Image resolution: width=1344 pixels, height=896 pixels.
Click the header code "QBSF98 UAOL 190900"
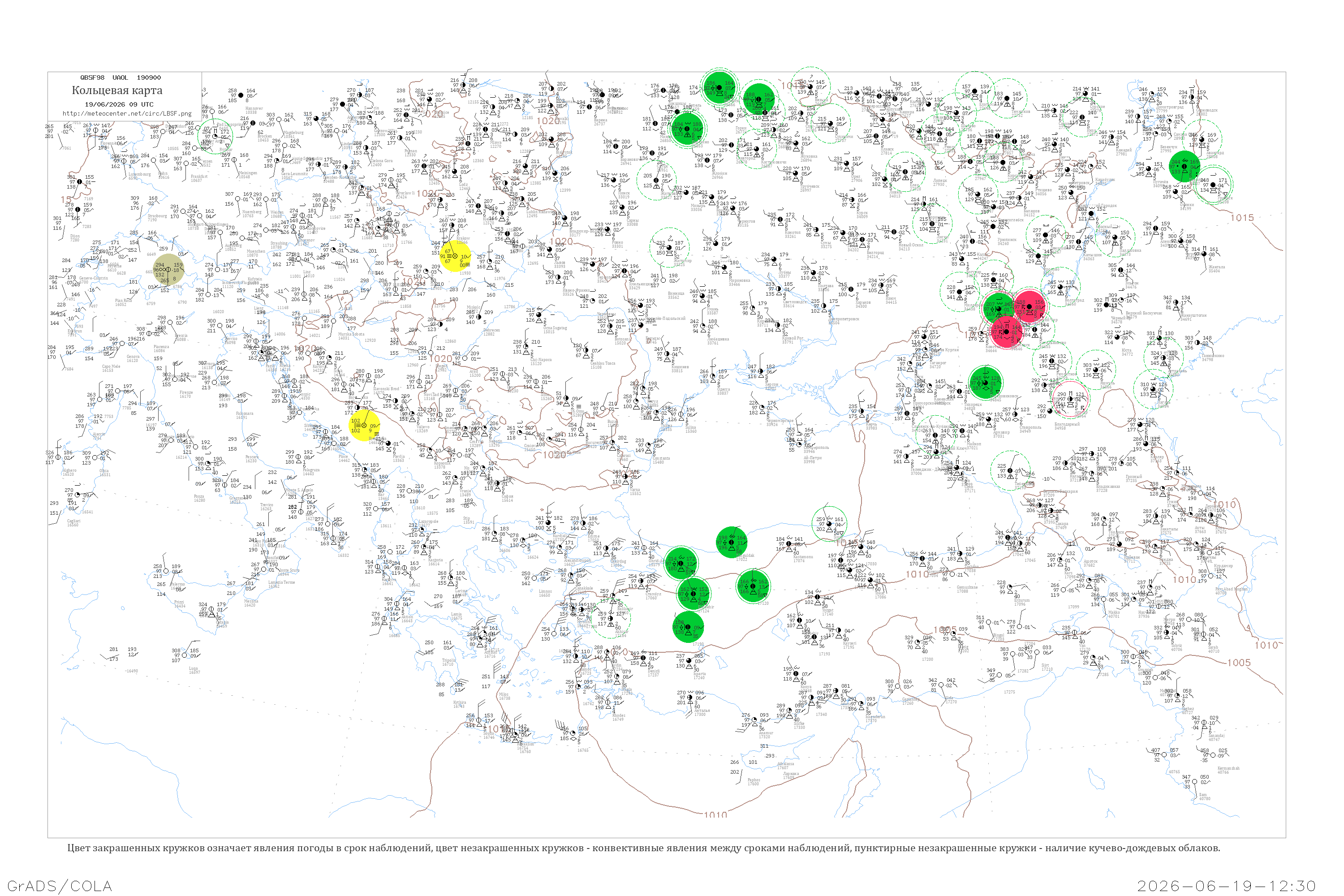point(121,78)
